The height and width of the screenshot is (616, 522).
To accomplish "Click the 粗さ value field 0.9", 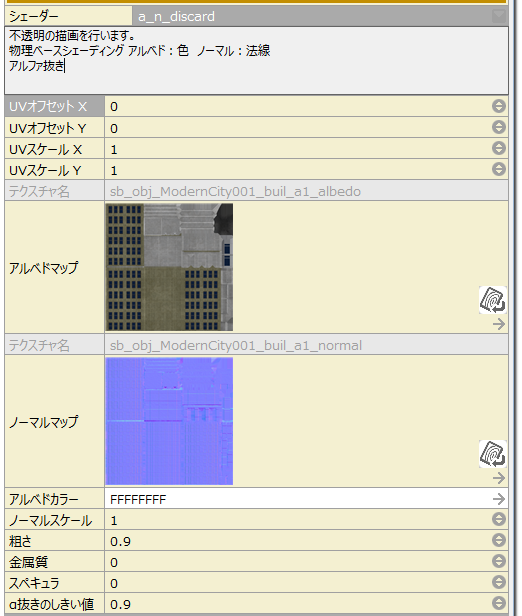I will point(297,541).
